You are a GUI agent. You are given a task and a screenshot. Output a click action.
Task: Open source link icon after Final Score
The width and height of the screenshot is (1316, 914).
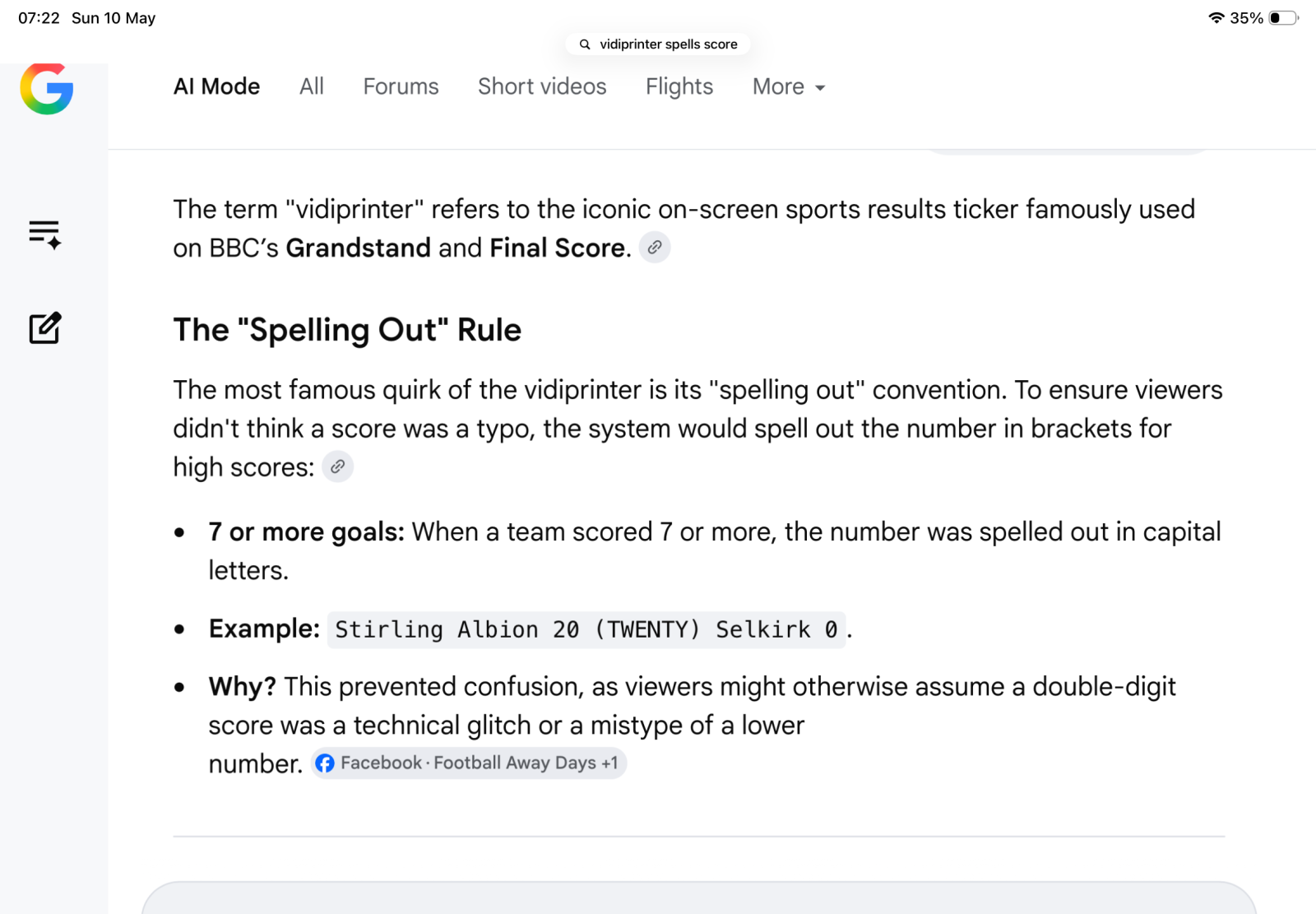[x=655, y=248]
